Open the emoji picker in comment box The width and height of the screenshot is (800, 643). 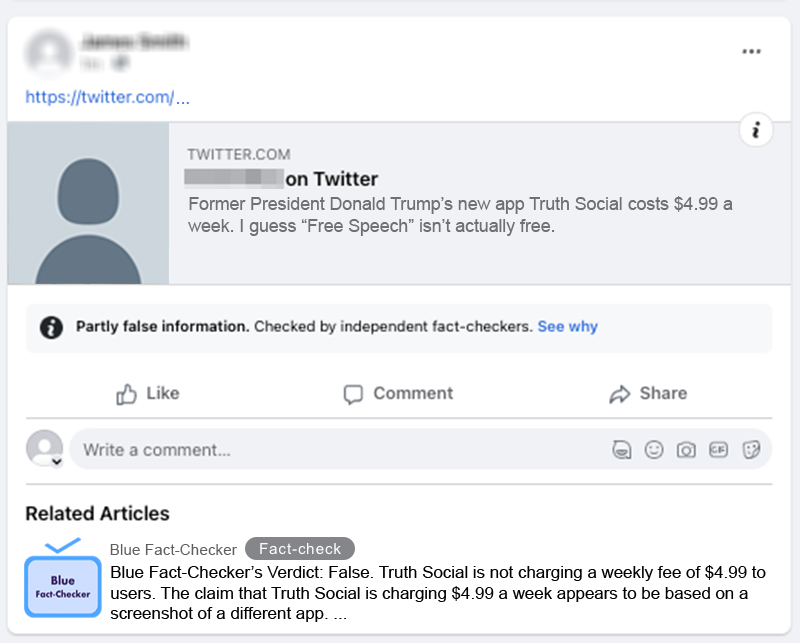point(654,450)
